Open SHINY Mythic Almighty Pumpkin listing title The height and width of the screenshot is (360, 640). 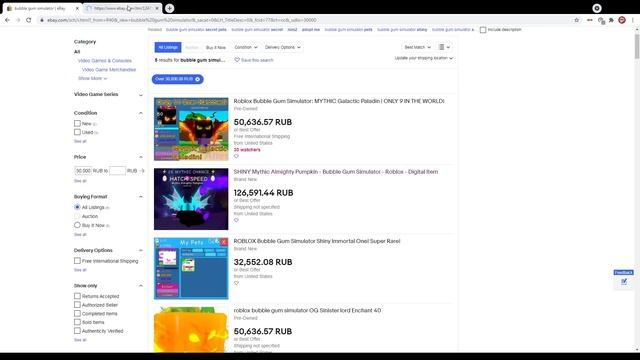point(336,172)
